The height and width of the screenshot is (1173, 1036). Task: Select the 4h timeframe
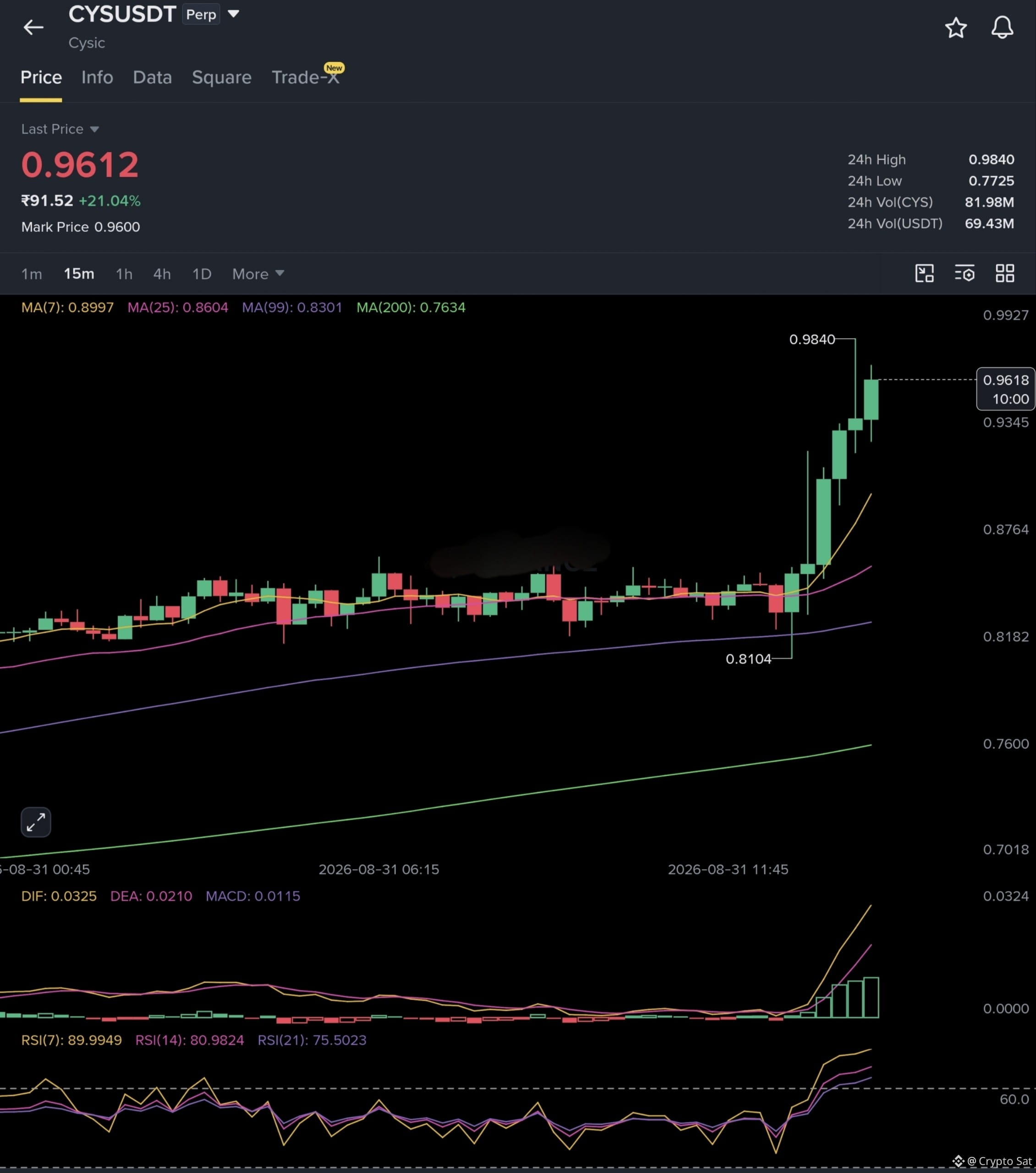[x=162, y=274]
